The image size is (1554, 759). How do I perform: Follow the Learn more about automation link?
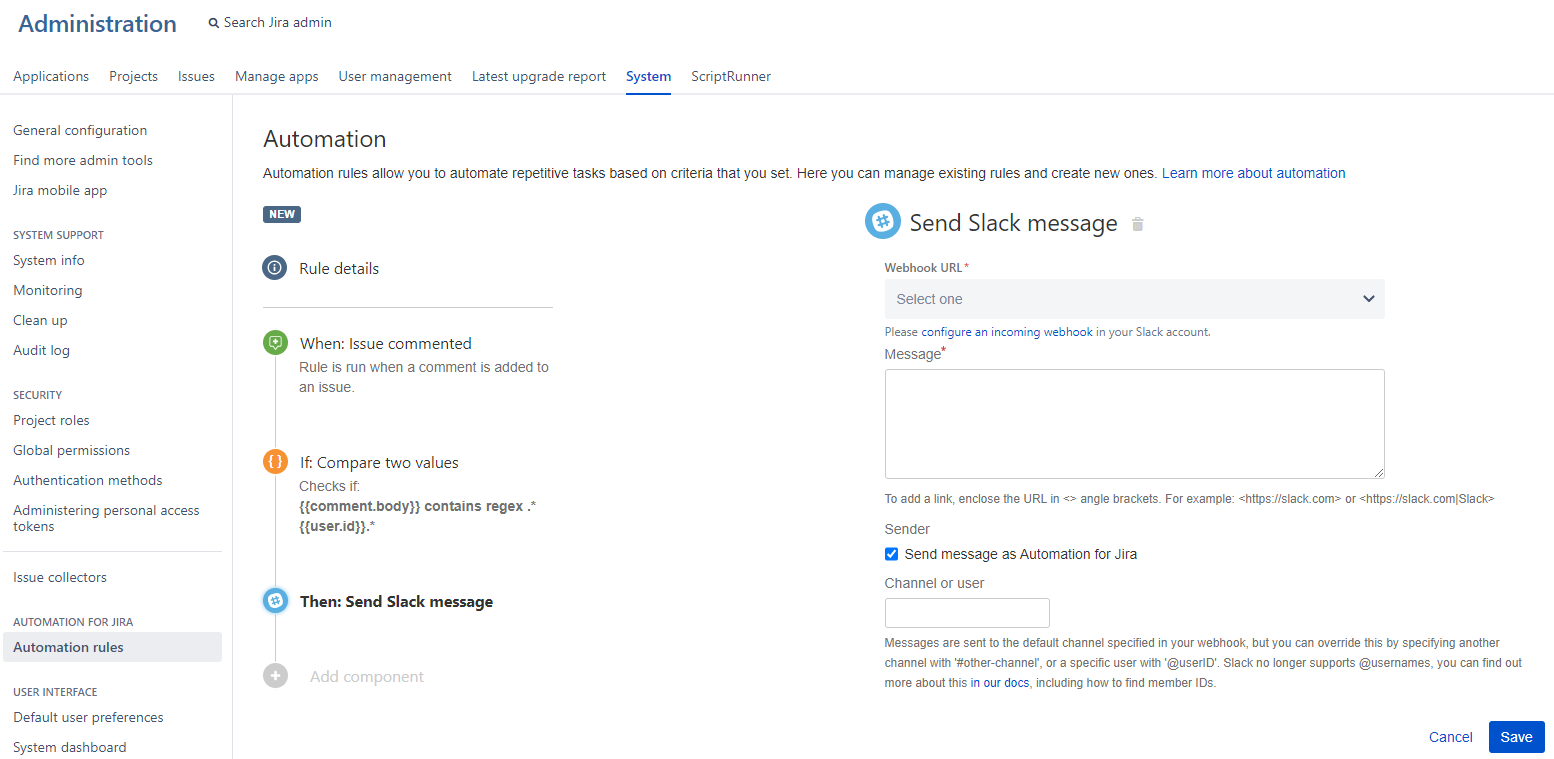tap(1253, 173)
